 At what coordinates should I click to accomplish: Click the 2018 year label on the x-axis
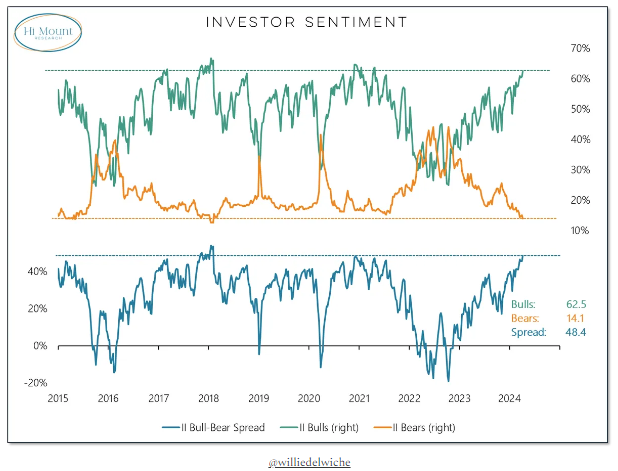[208, 398]
